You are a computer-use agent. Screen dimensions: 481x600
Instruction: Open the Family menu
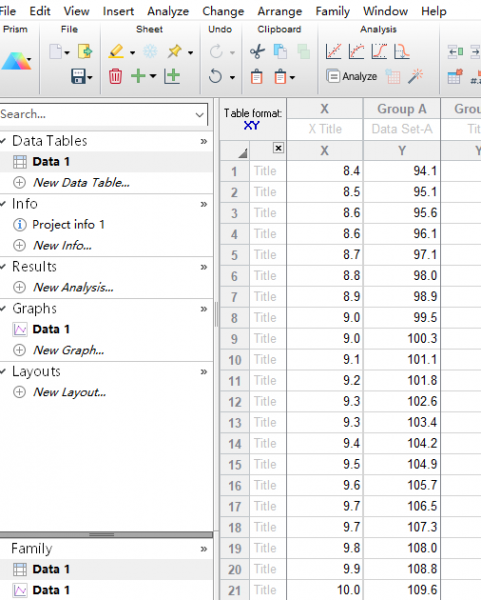(333, 11)
